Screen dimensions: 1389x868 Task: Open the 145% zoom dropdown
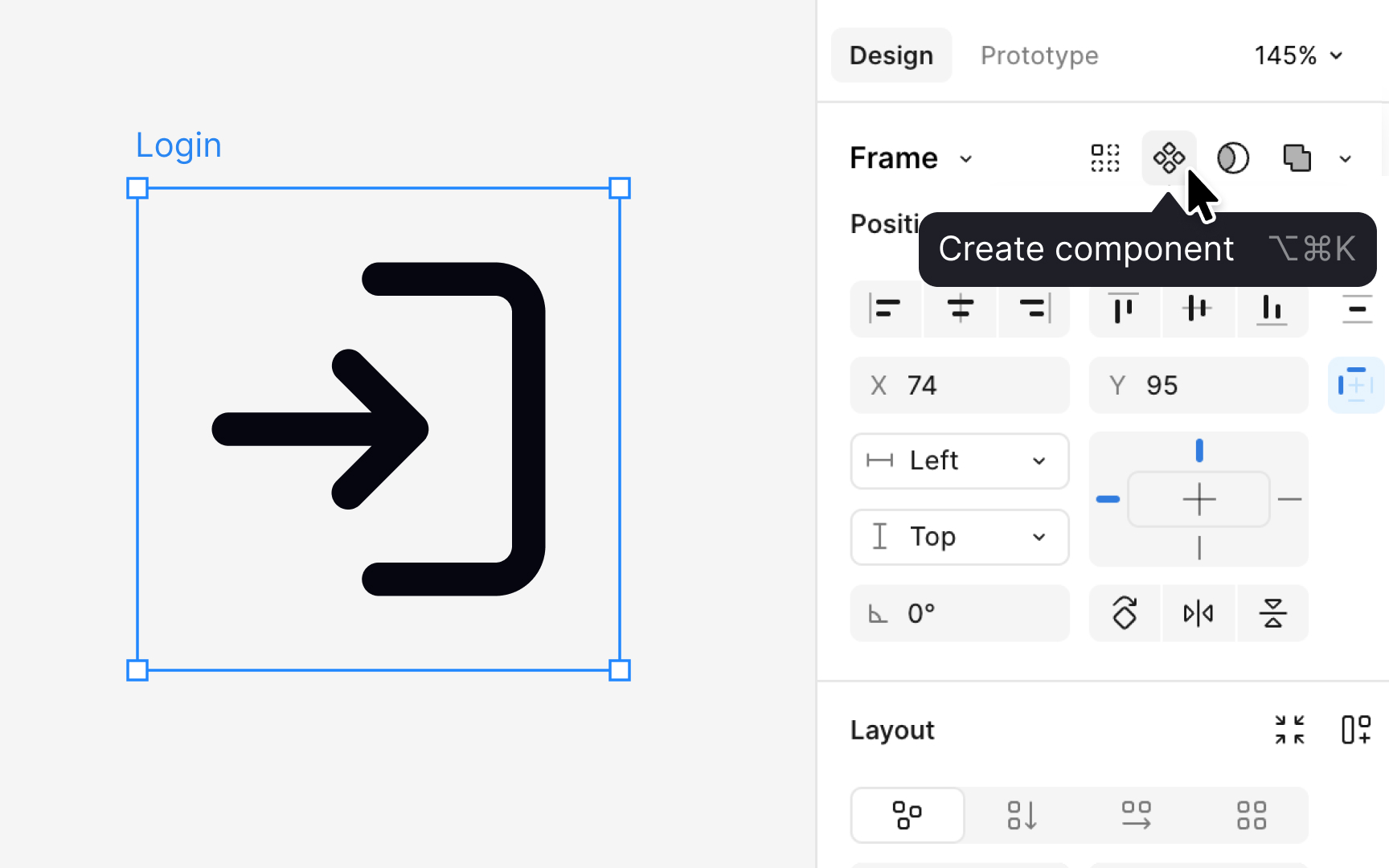1297,55
